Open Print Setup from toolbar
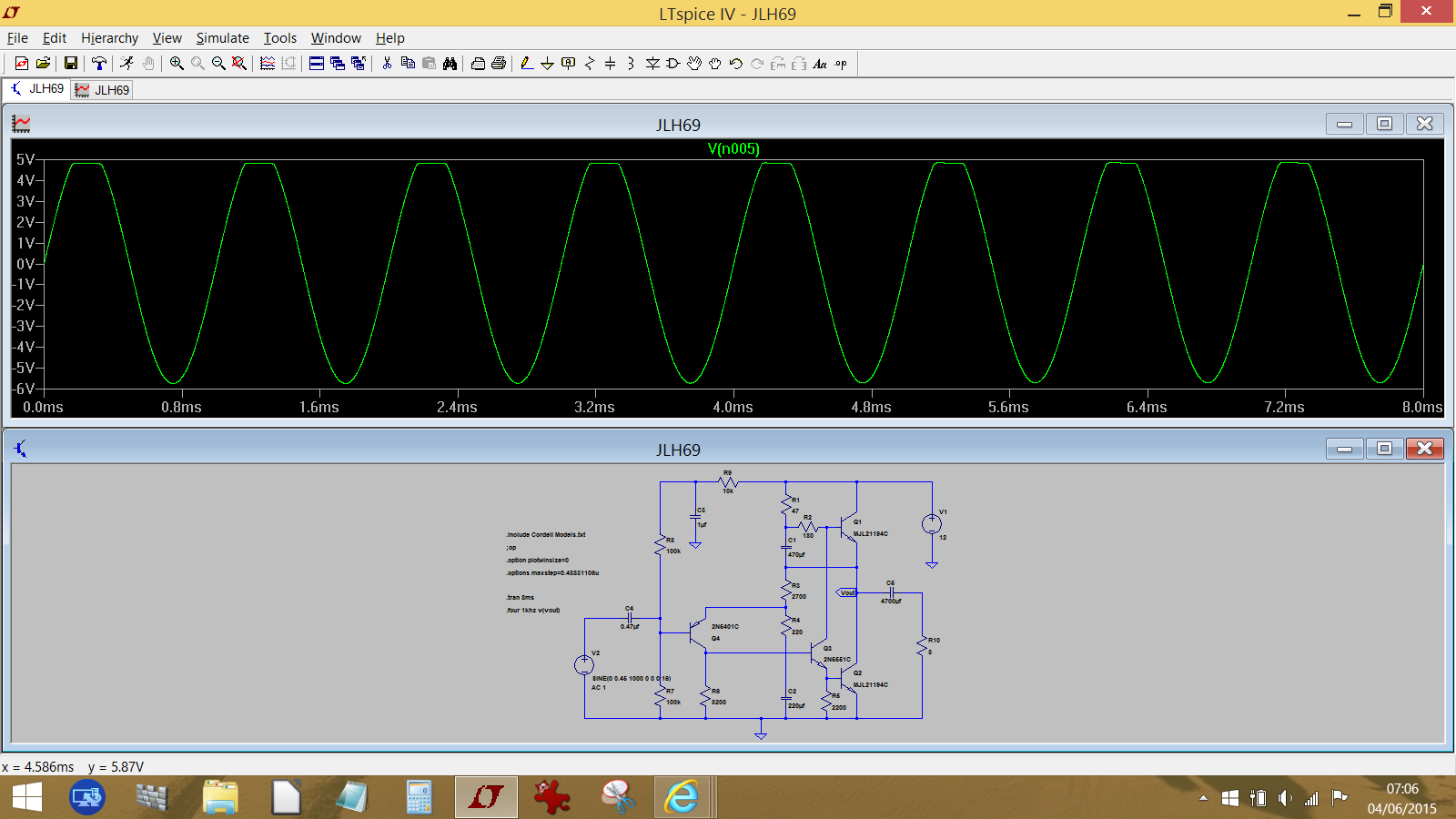Viewport: 1456px width, 819px height. pos(478,64)
